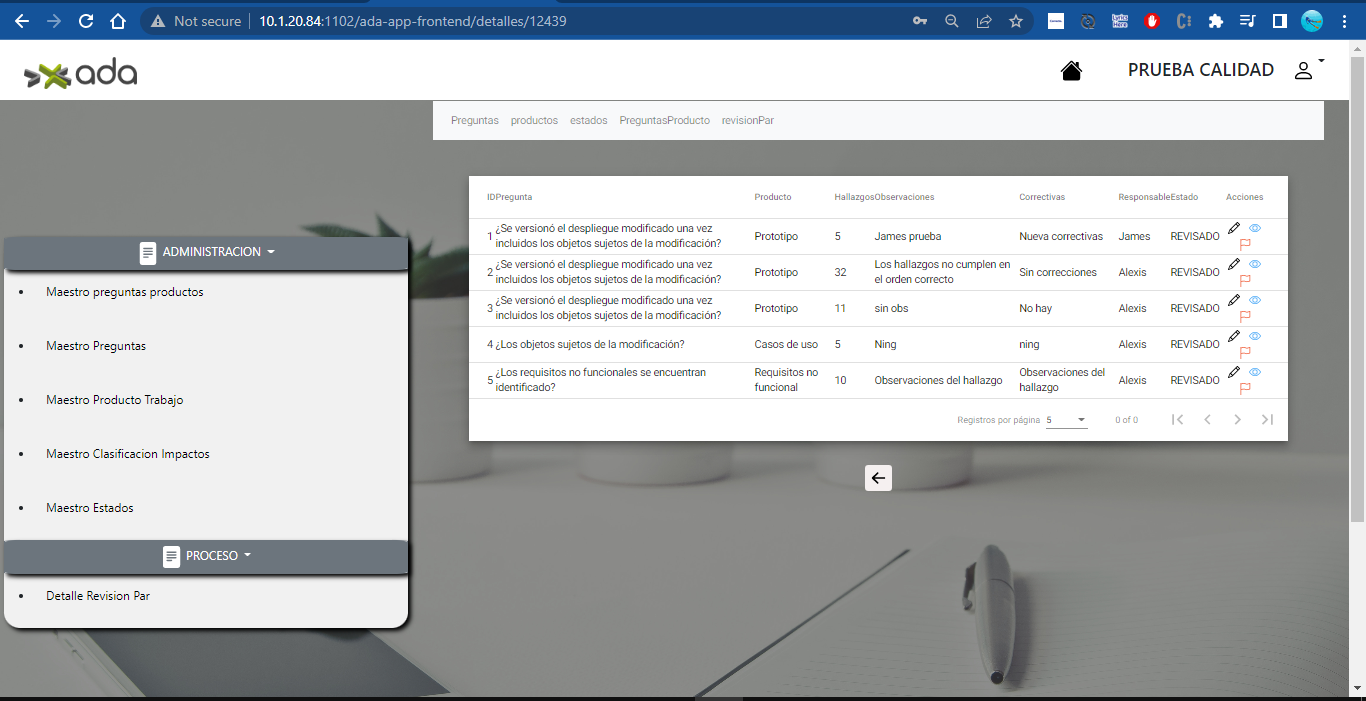Click eye icon for row 3
This screenshot has height=701, width=1366.
click(1255, 301)
